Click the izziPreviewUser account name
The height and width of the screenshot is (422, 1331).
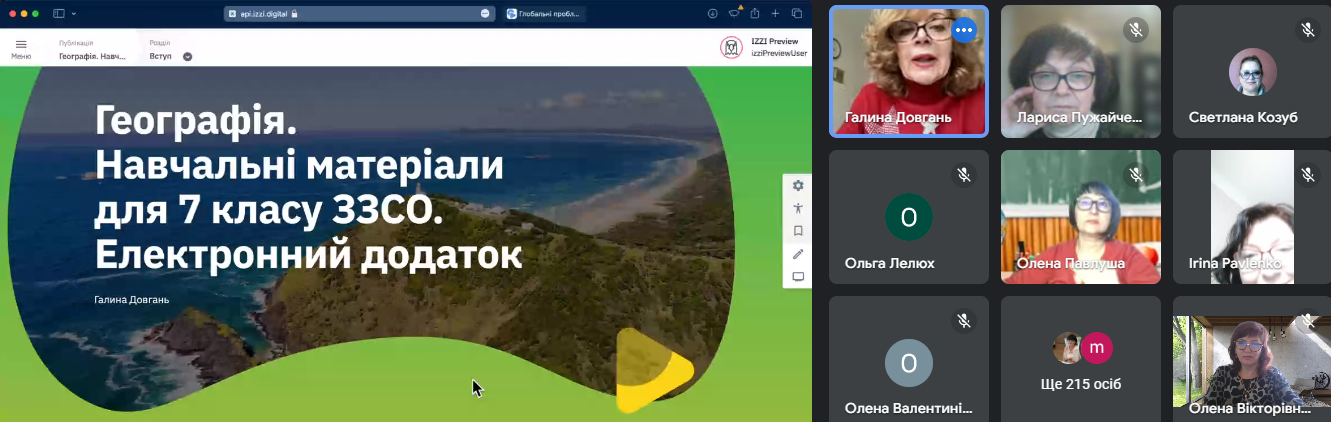(779, 54)
